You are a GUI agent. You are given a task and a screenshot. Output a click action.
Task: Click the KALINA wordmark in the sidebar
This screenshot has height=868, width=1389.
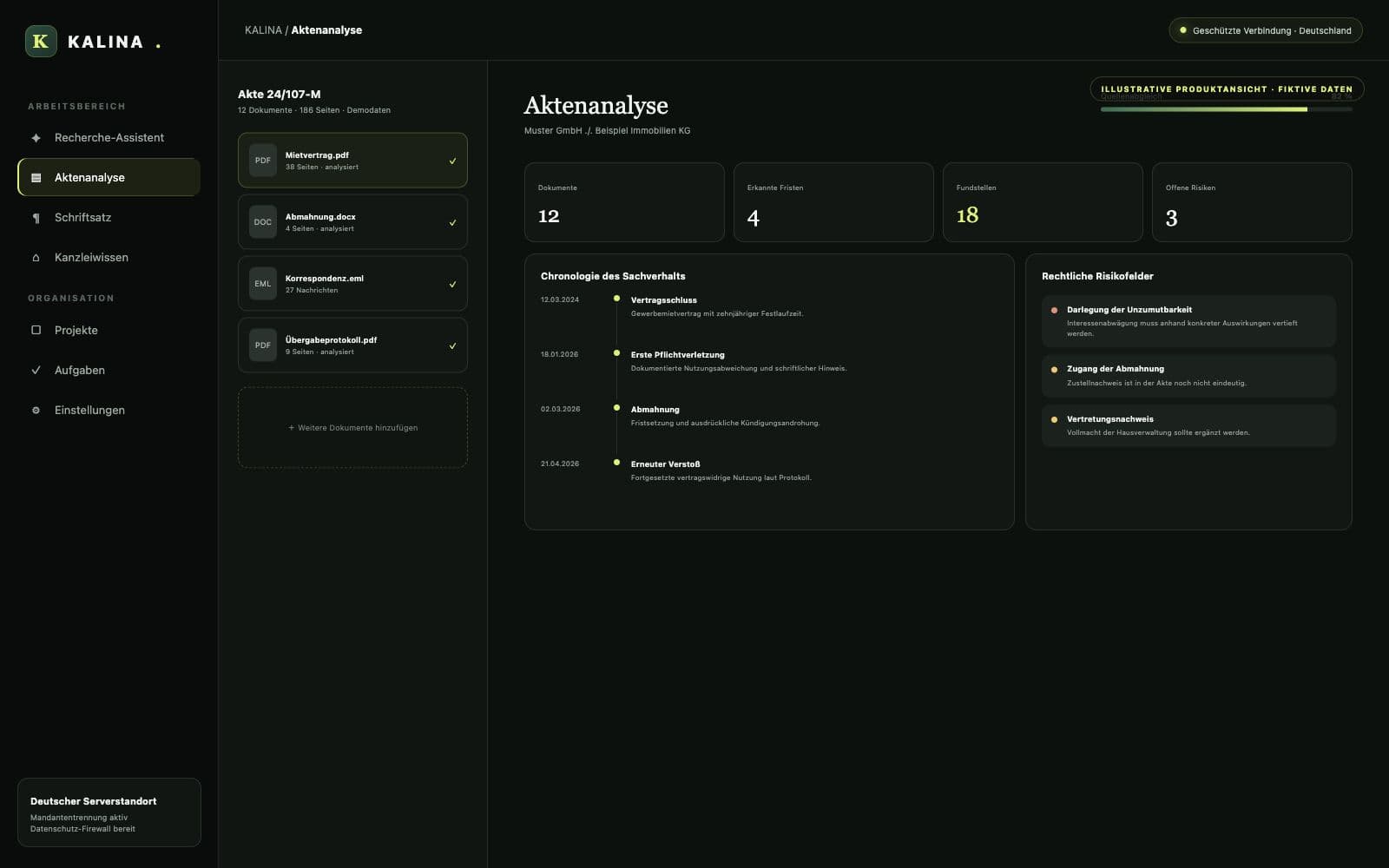(105, 42)
